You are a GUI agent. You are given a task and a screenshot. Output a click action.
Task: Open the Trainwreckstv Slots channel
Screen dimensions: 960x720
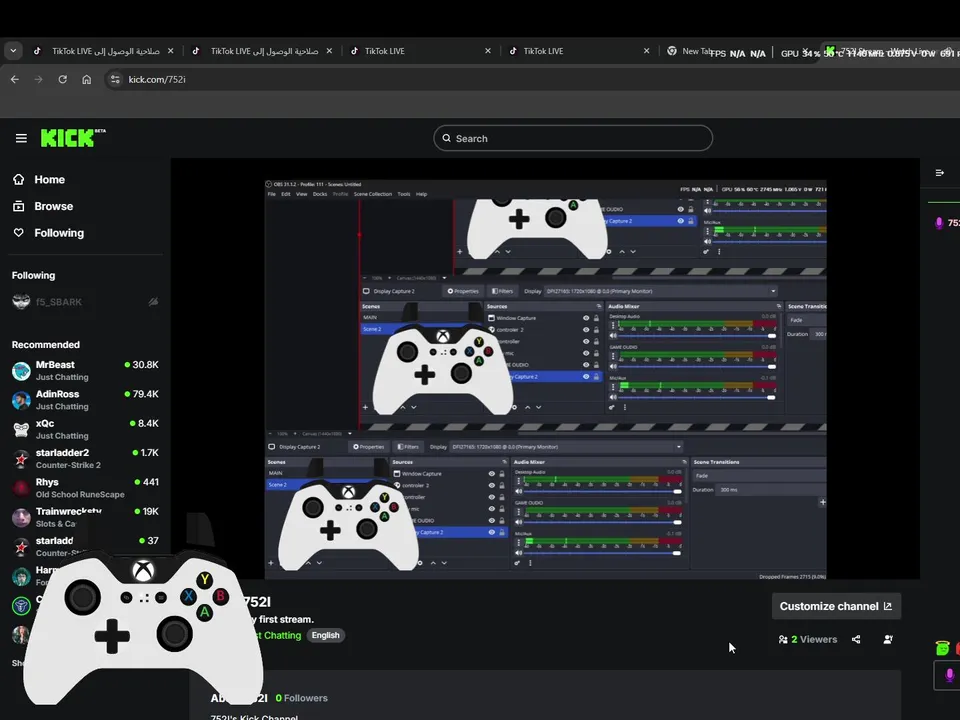click(x=85, y=517)
